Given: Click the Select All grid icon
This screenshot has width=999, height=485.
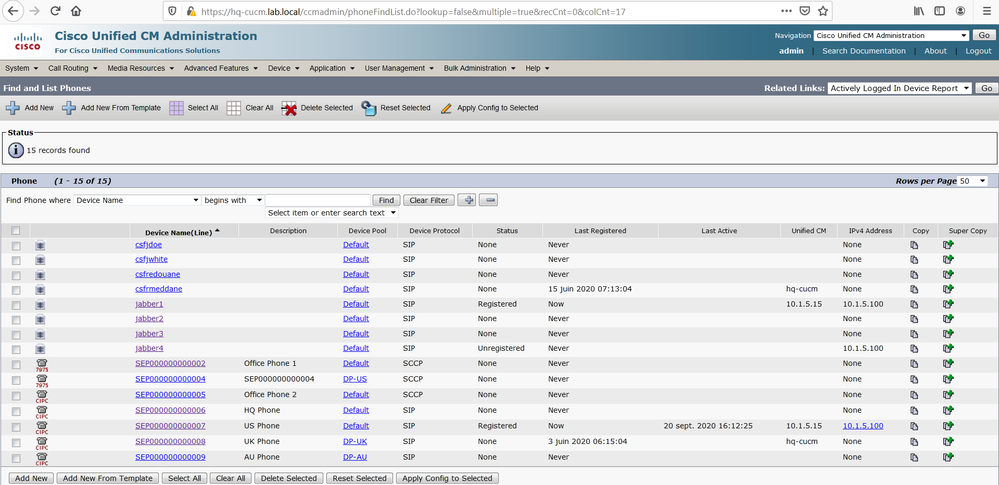Looking at the screenshot, I should (x=176, y=108).
